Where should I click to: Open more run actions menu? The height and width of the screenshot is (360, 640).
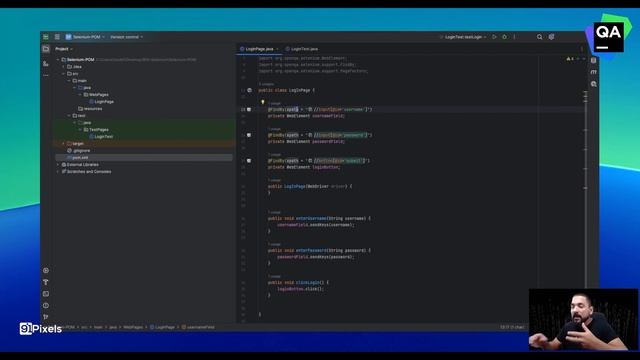pyautogui.click(x=514, y=37)
